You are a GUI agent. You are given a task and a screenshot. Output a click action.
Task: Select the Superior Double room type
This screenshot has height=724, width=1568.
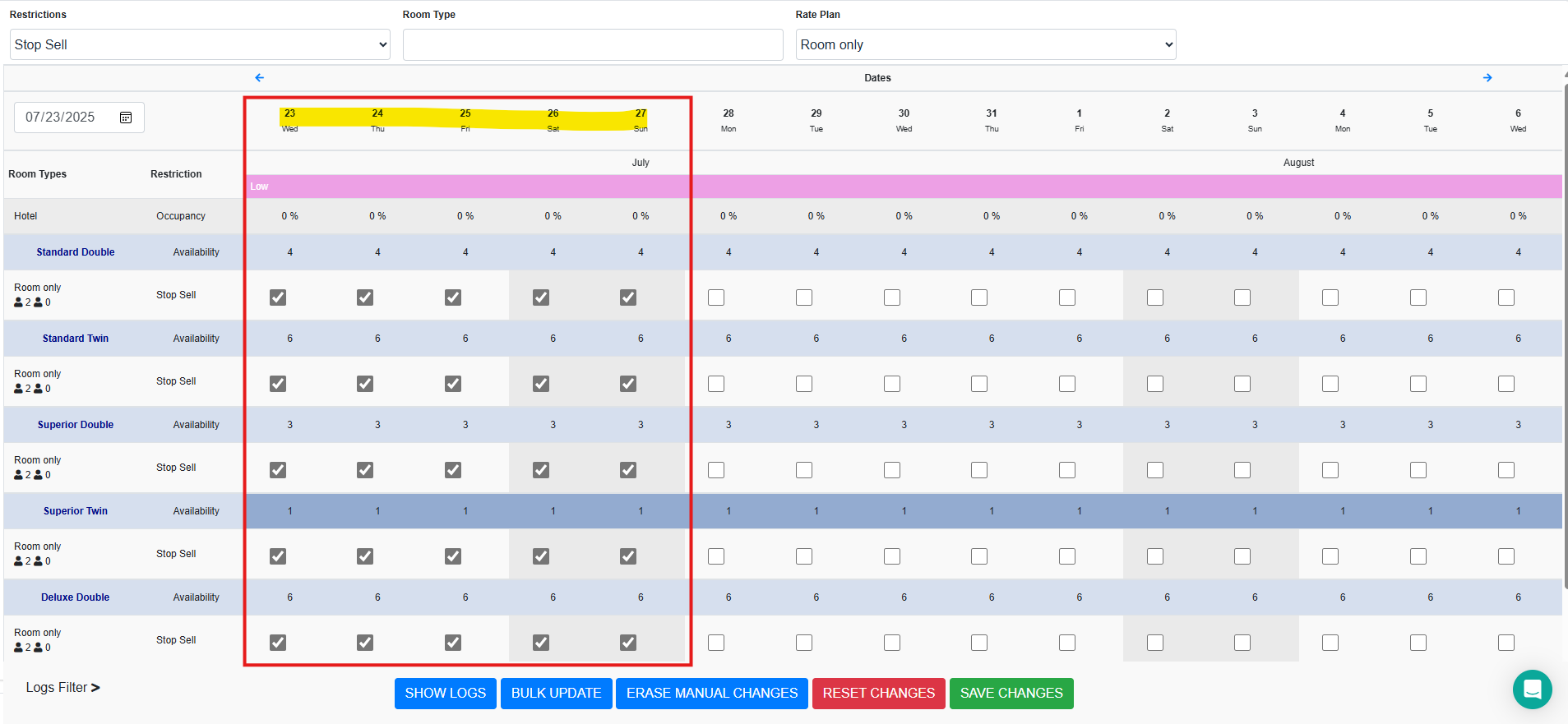pyautogui.click(x=76, y=425)
